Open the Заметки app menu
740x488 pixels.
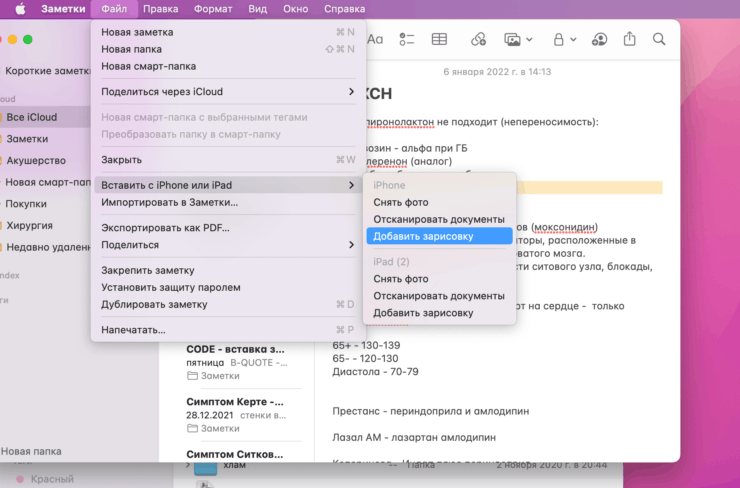[x=63, y=9]
